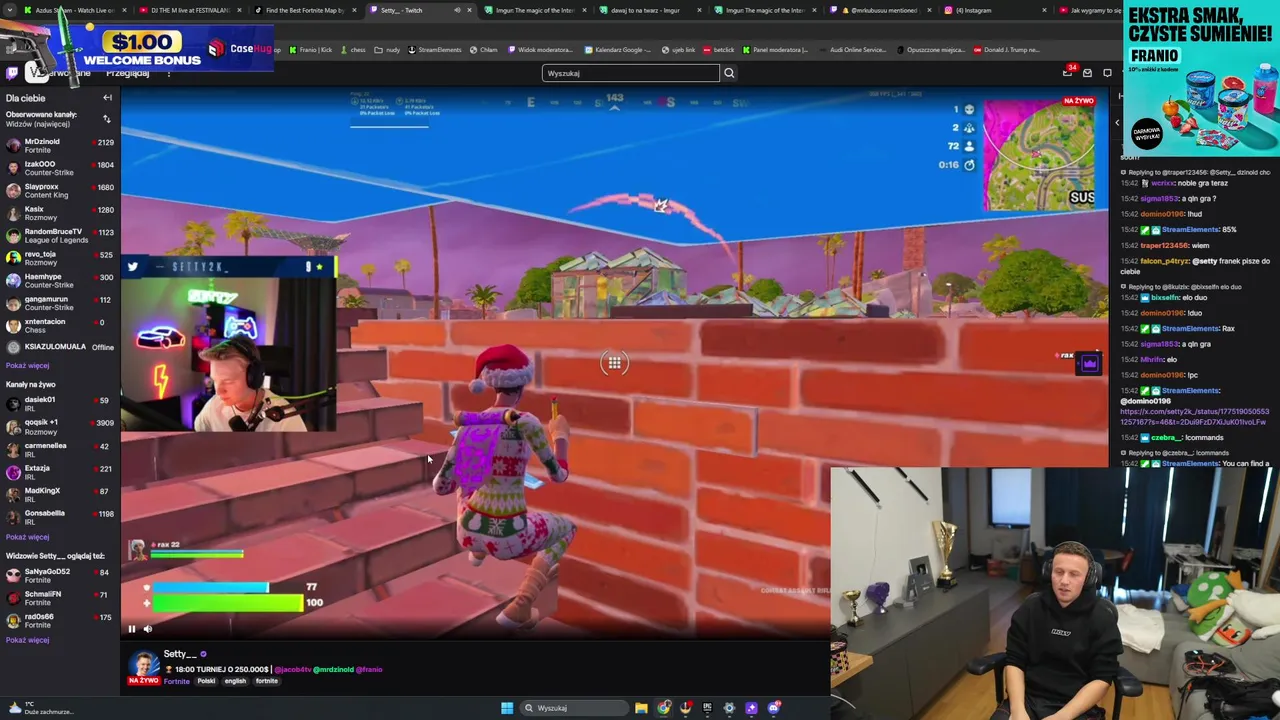Open the MadKingX channel
1280x720 pixels.
point(60,495)
